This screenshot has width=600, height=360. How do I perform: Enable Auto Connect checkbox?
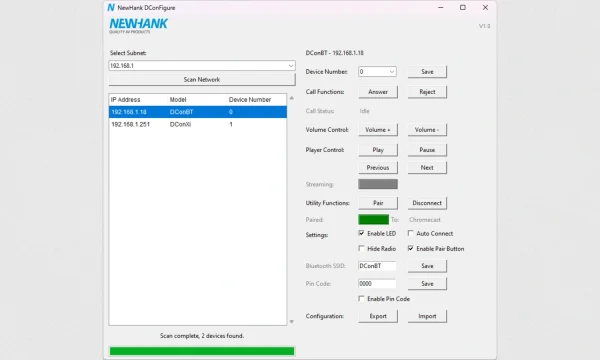click(411, 233)
